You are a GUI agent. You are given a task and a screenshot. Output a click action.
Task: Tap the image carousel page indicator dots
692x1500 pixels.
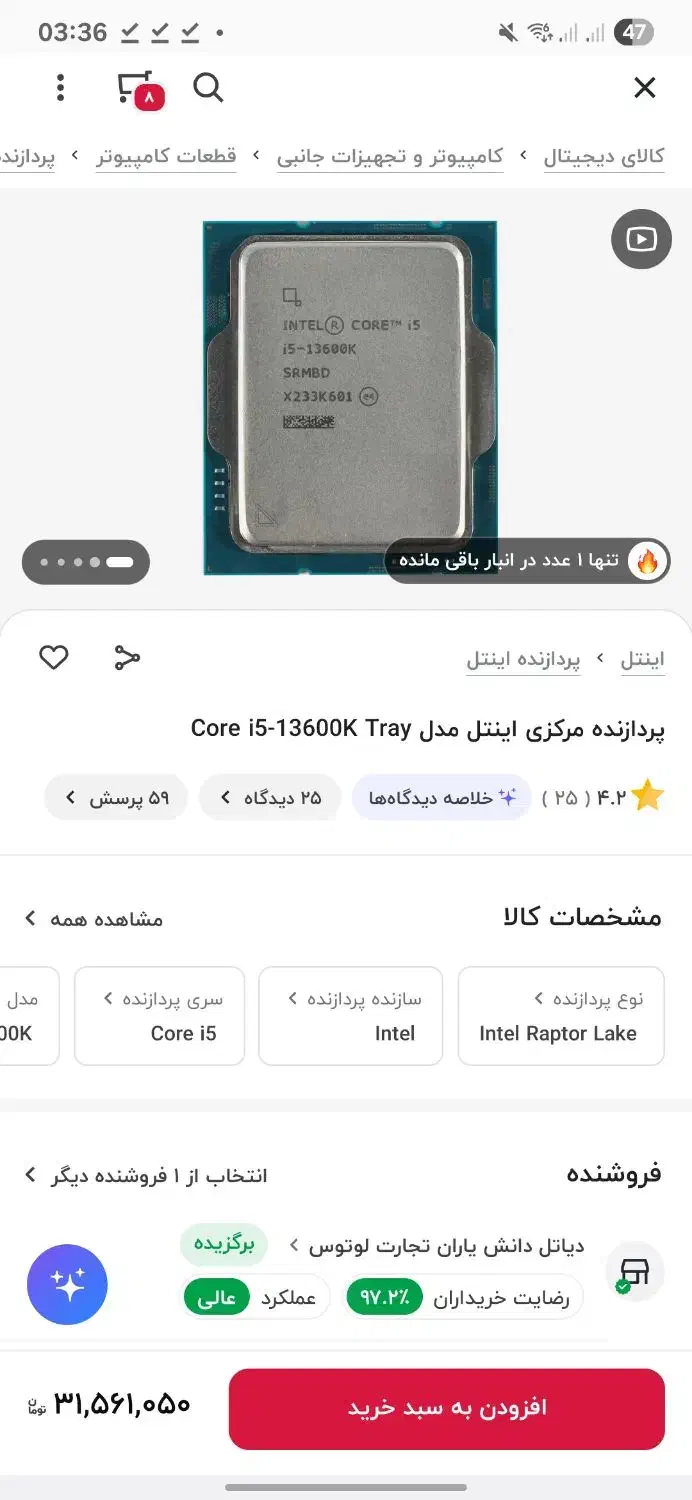(86, 562)
